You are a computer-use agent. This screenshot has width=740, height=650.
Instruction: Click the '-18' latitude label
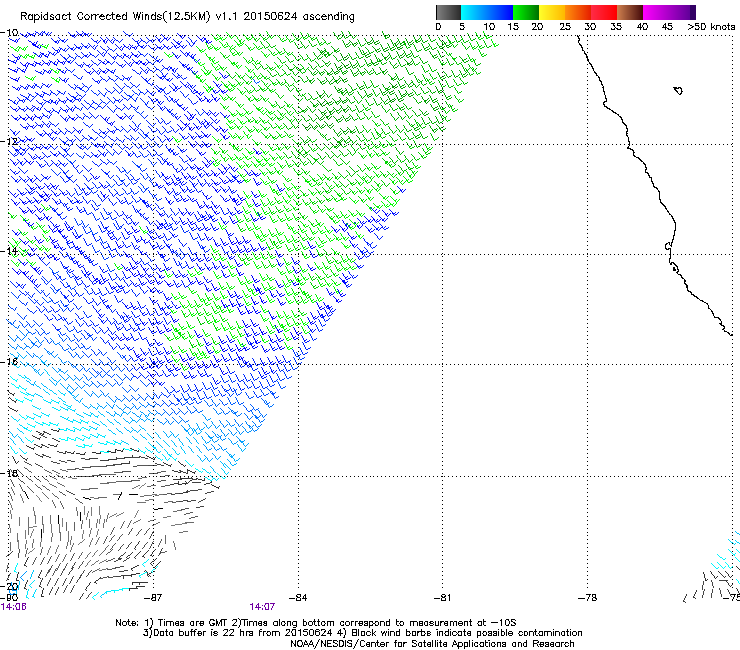tap(9, 473)
